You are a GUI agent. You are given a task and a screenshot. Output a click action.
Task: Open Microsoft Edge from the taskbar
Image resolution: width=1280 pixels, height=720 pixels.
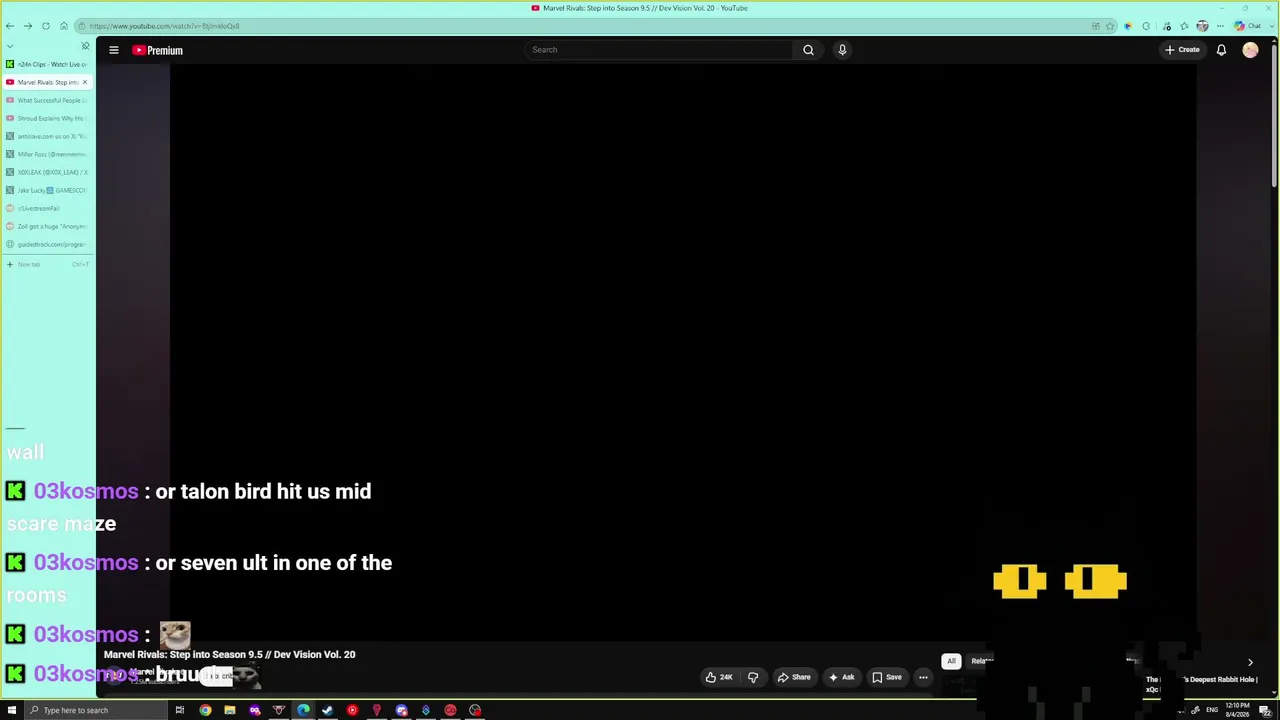(x=303, y=710)
